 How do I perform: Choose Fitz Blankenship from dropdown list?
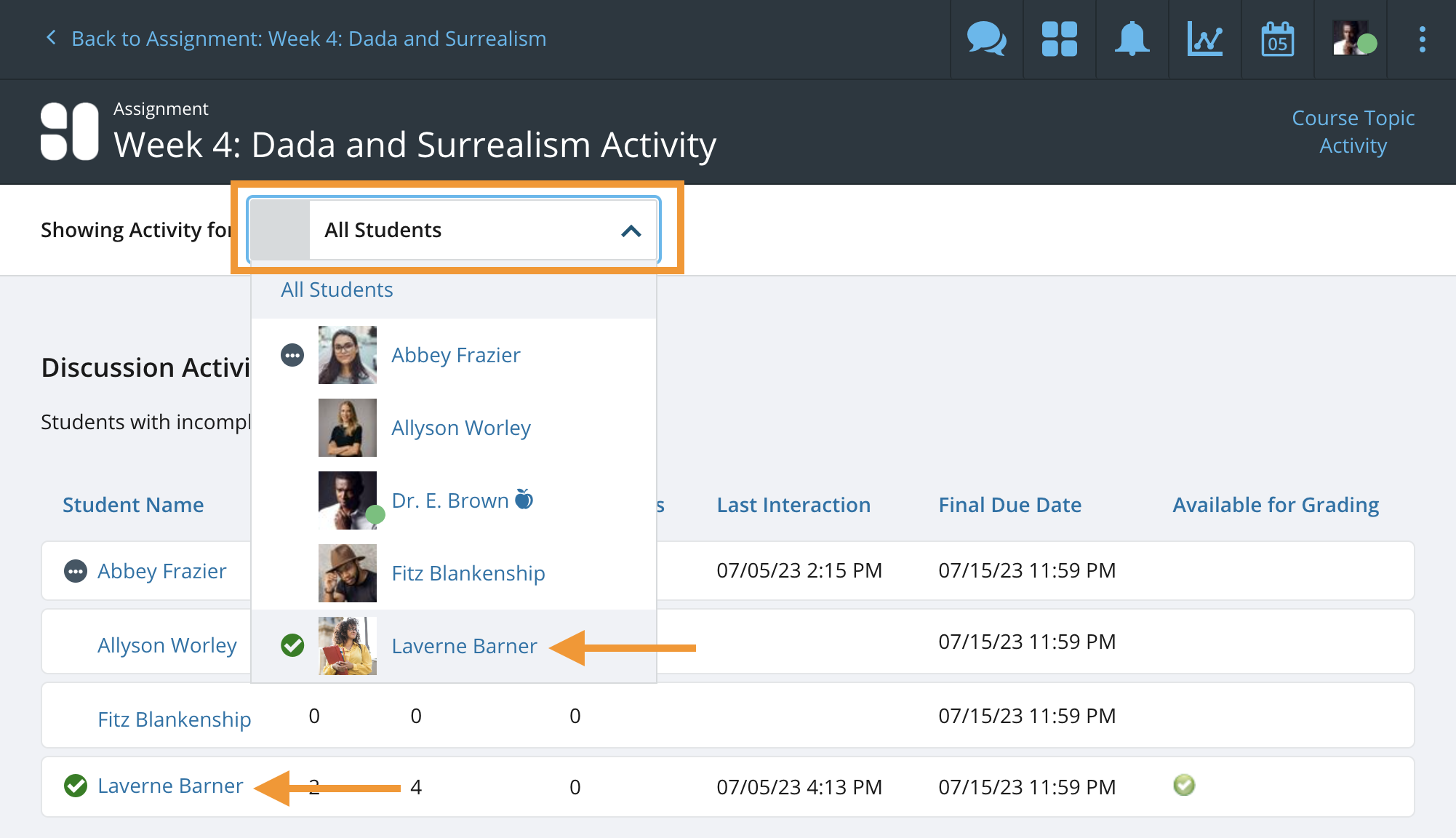coord(468,573)
